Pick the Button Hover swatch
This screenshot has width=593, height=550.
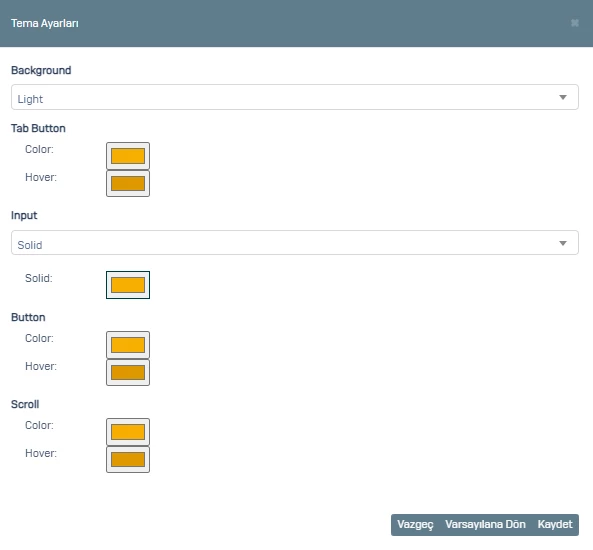pyautogui.click(x=128, y=373)
